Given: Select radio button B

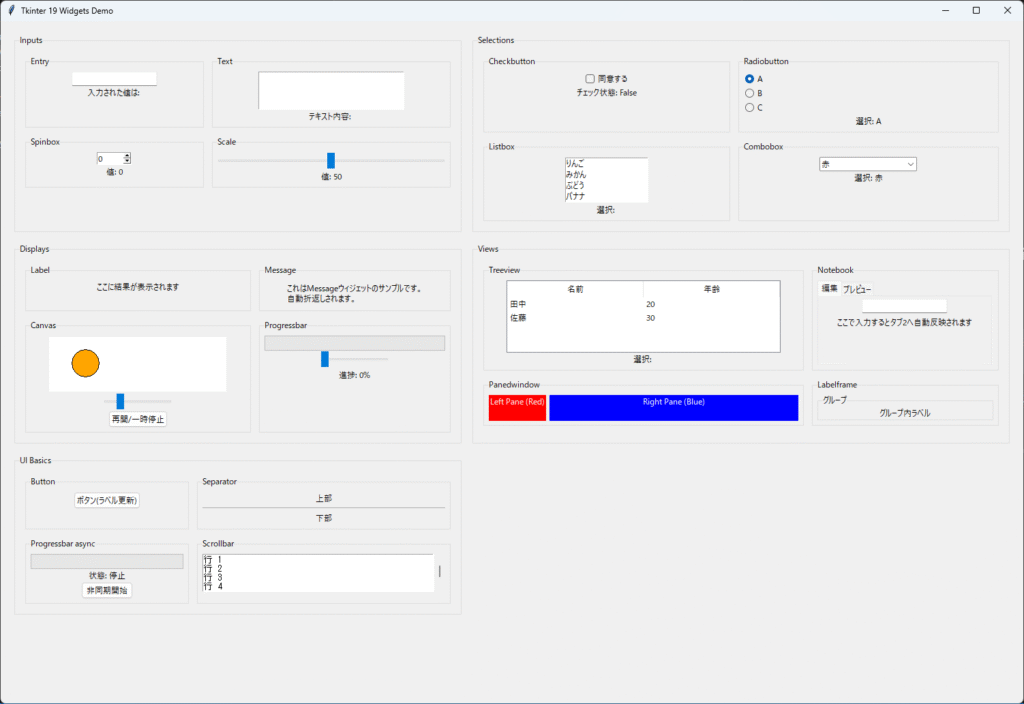Looking at the screenshot, I should pos(750,93).
